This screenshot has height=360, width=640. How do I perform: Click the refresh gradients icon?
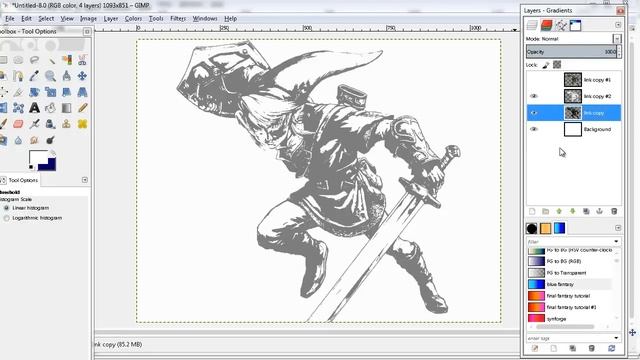tap(611, 349)
